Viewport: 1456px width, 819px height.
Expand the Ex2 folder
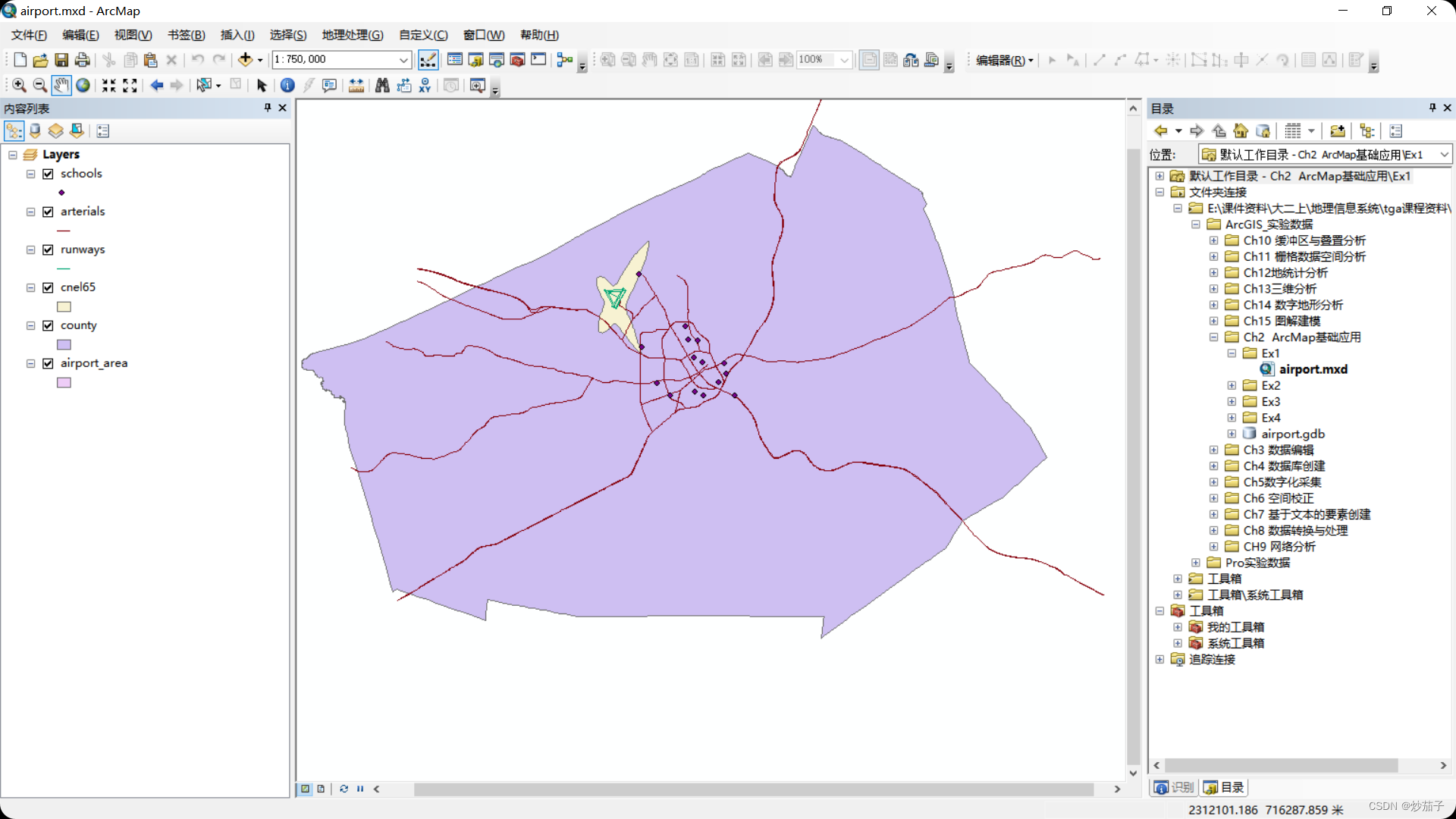point(1232,386)
